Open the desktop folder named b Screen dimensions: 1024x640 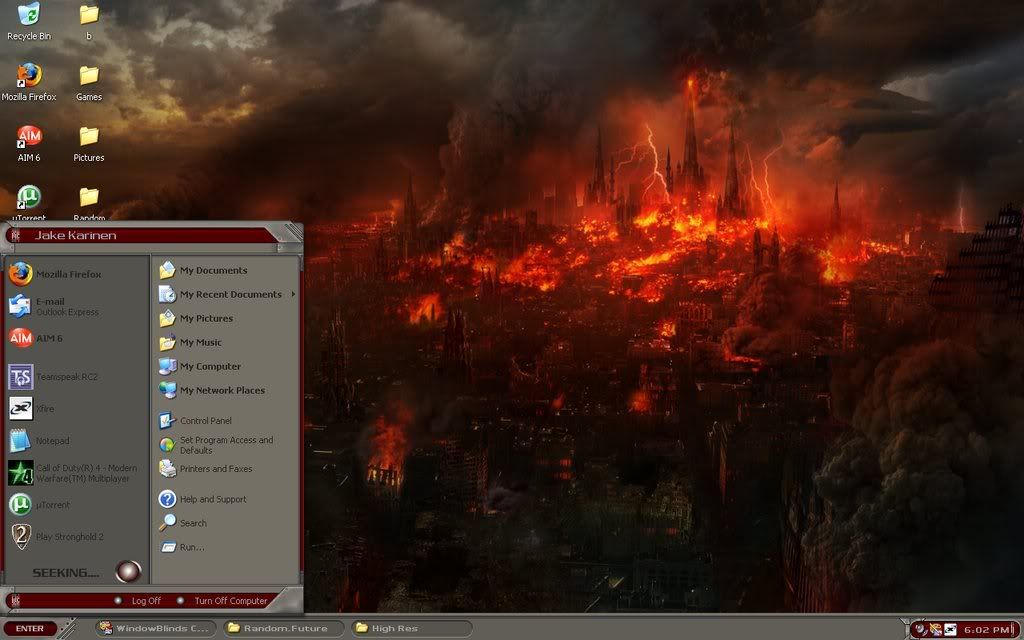pyautogui.click(x=89, y=21)
